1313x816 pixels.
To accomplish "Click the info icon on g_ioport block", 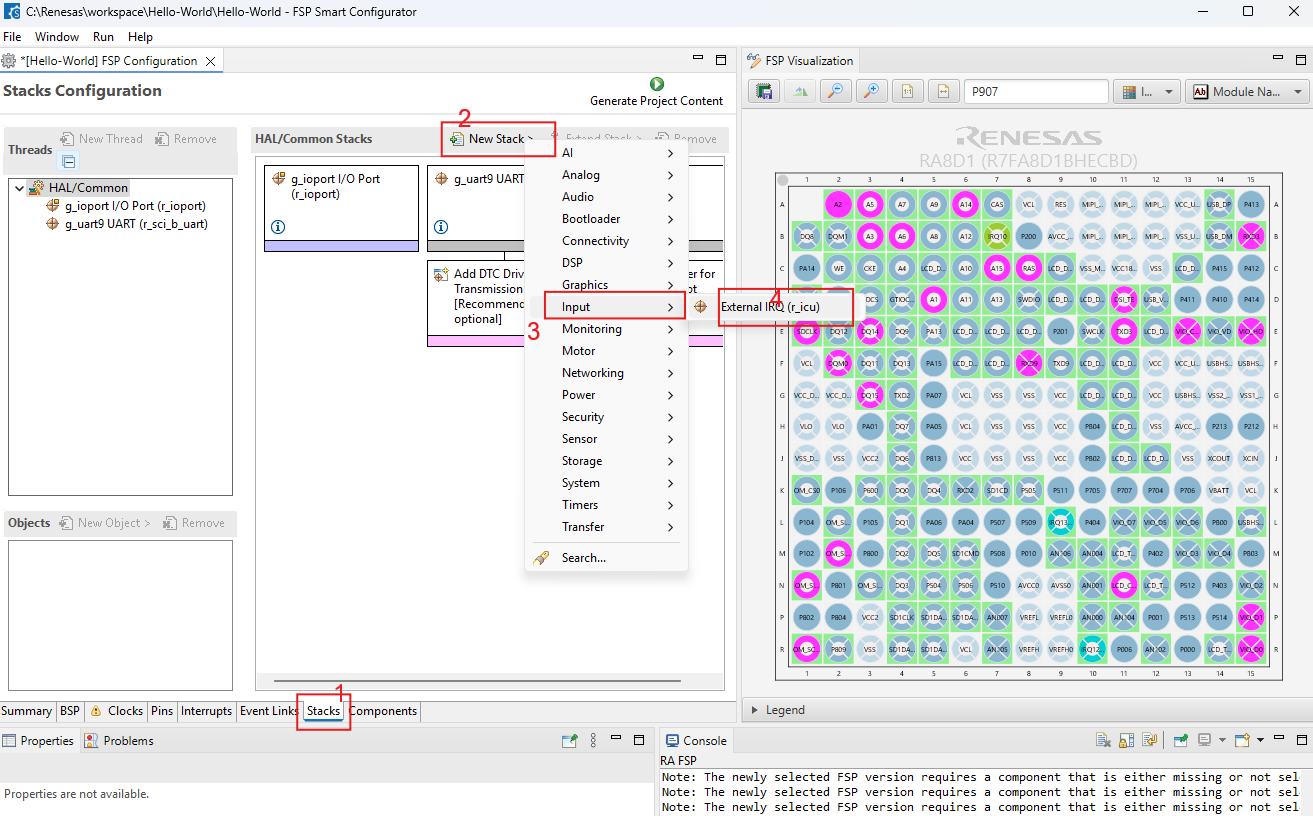I will (x=278, y=227).
